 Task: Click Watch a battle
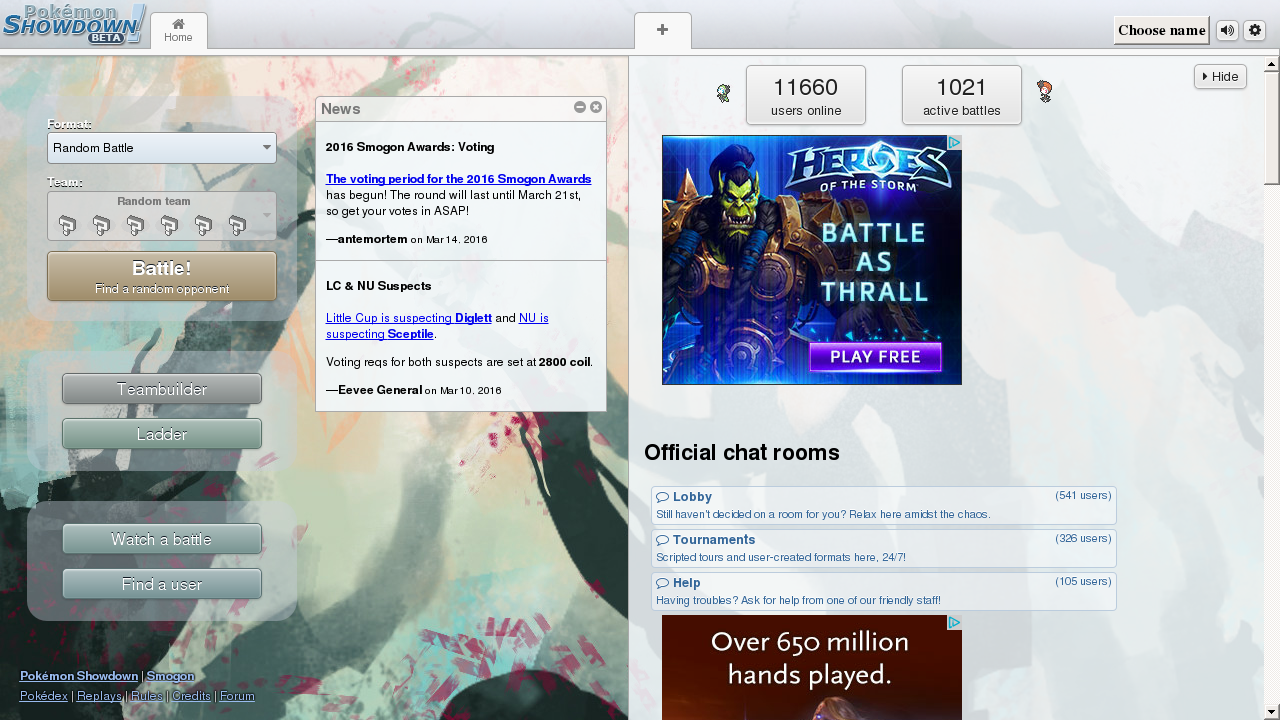(x=162, y=539)
